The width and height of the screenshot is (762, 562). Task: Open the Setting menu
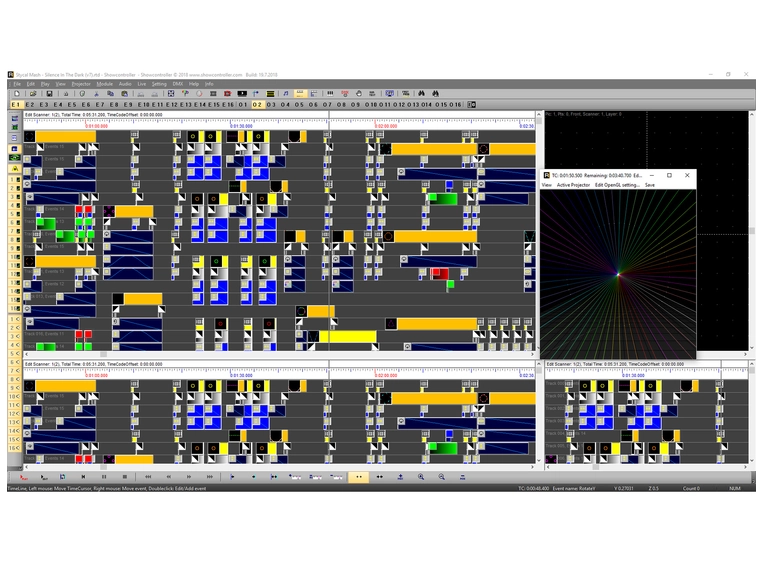(x=159, y=84)
